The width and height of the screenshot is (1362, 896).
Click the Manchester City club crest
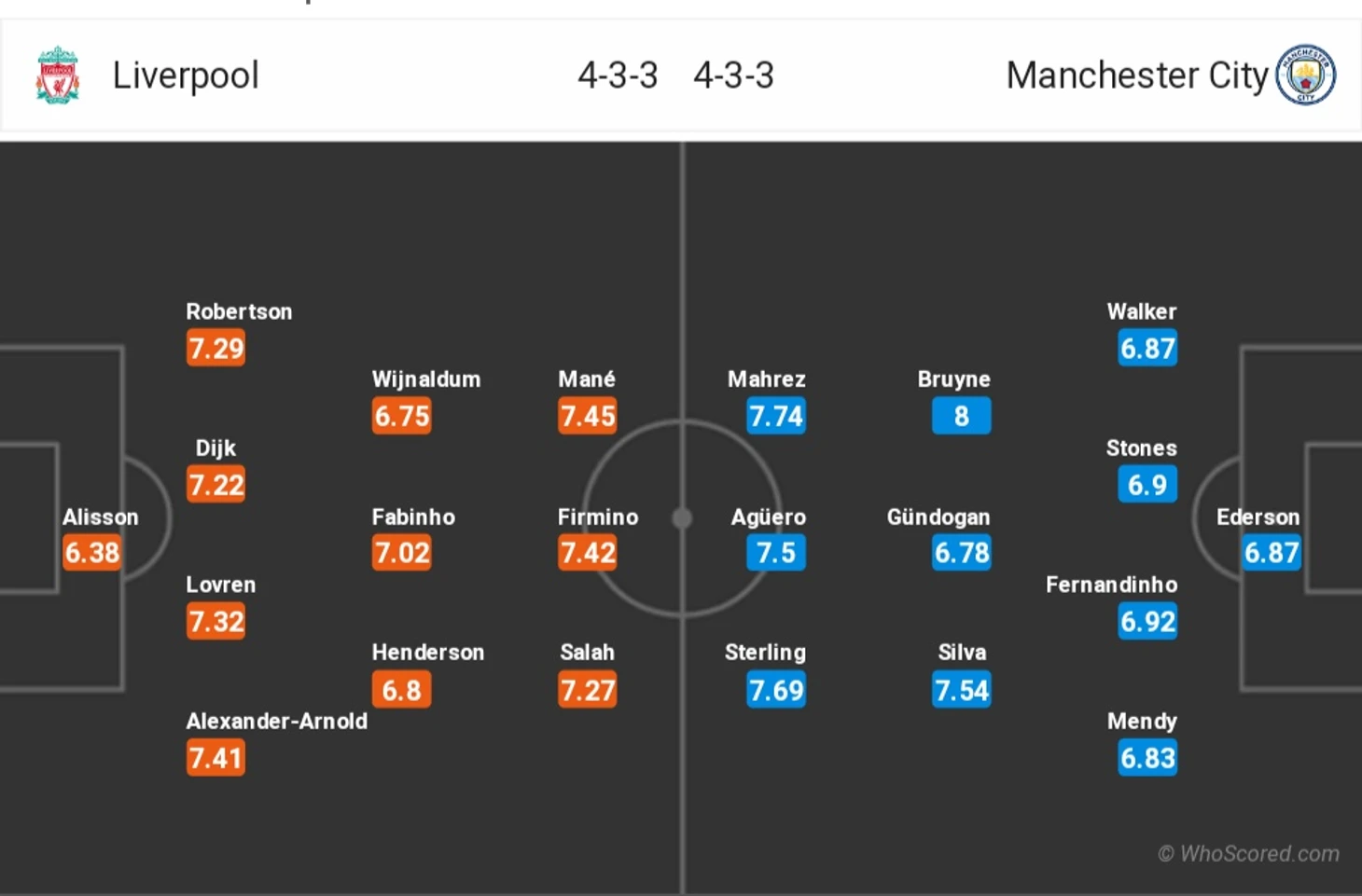click(1305, 75)
